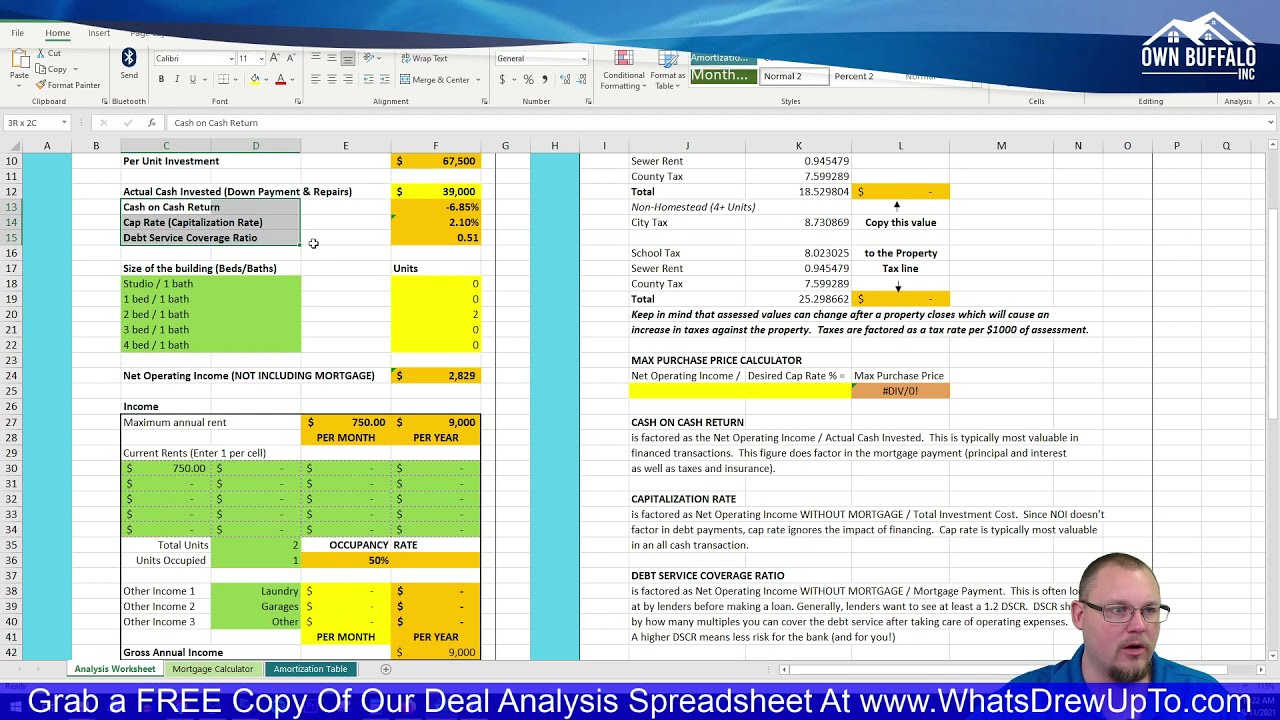The image size is (1280, 720).
Task: Open Merge & Center dropdown arrow
Action: pos(477,79)
